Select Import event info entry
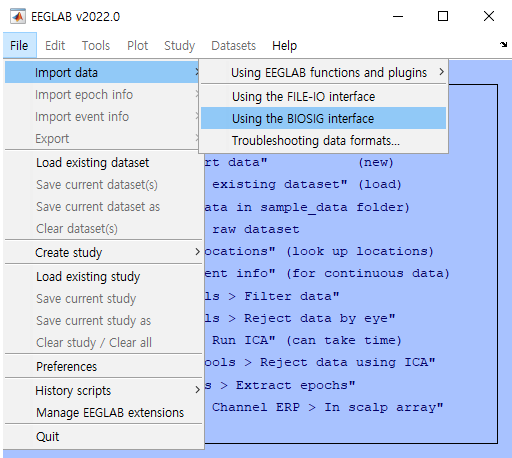This screenshot has width=512, height=458. click(102, 116)
